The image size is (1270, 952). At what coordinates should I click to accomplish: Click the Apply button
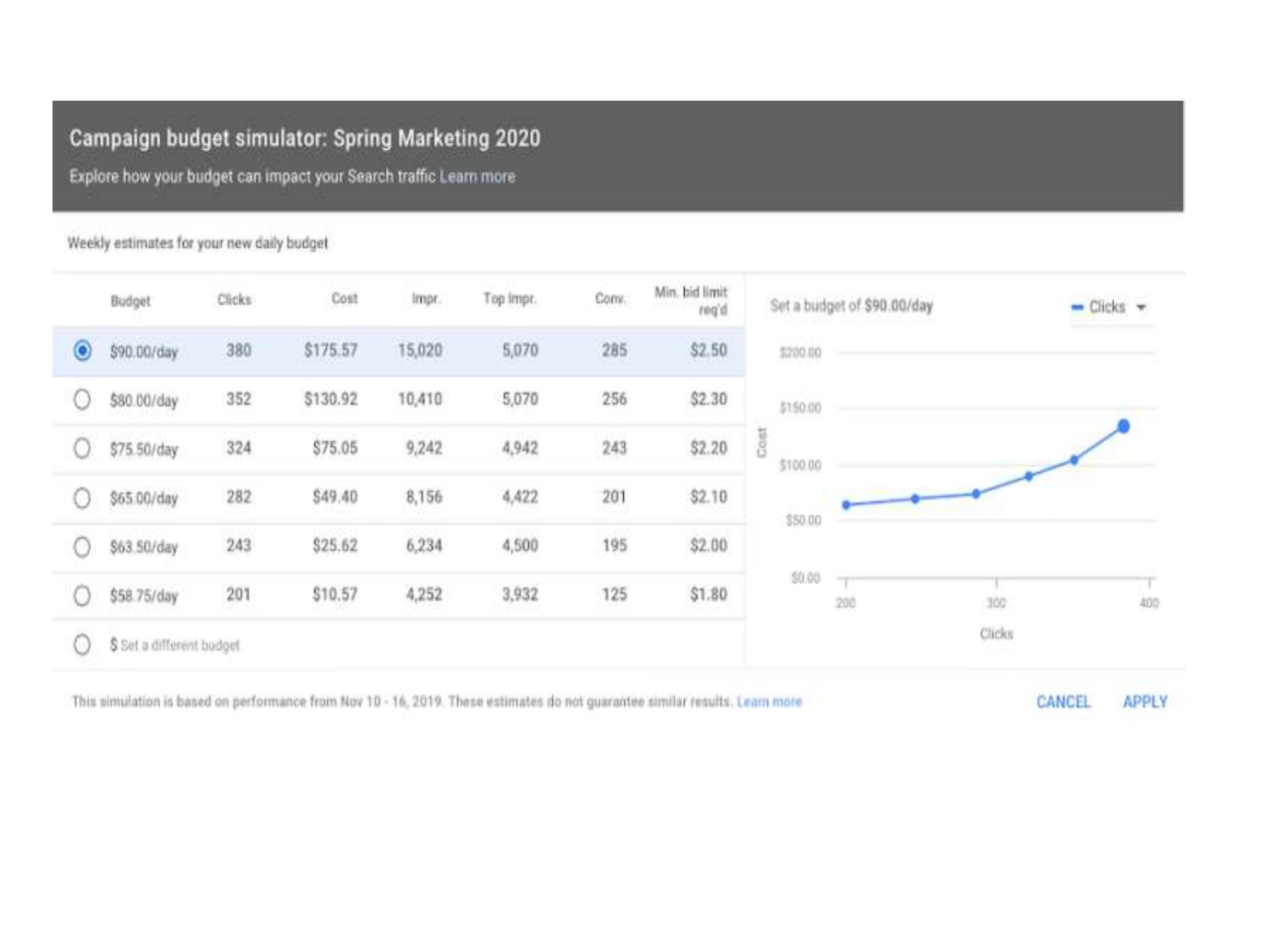[x=1145, y=702]
